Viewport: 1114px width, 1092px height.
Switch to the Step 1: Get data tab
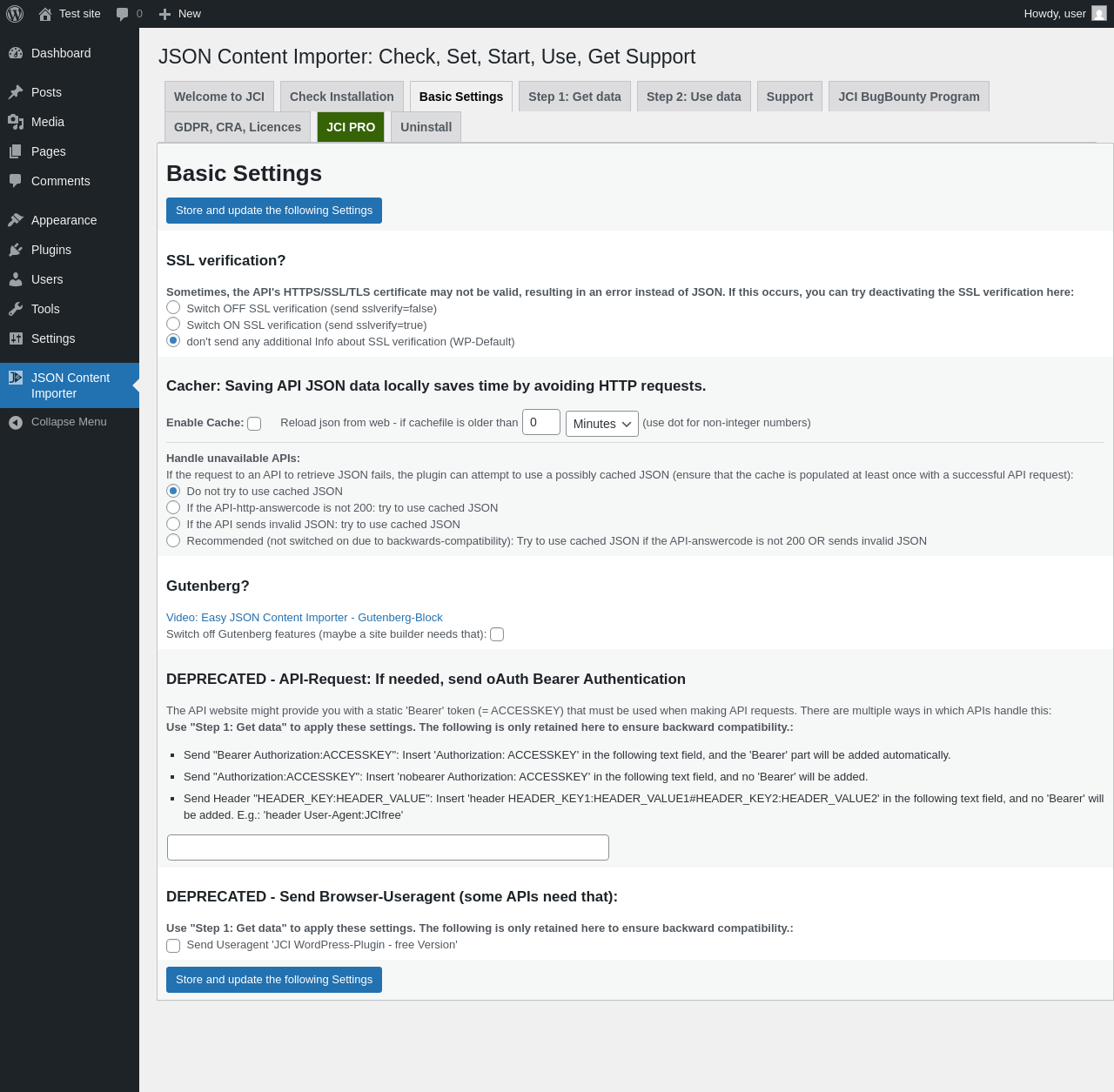[574, 97]
